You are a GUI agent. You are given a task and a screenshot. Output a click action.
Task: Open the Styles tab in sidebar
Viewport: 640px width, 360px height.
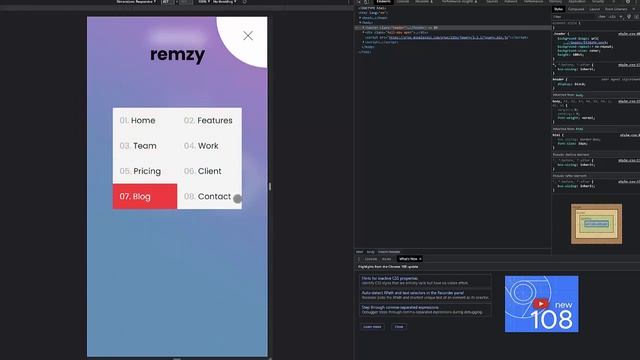558,9
